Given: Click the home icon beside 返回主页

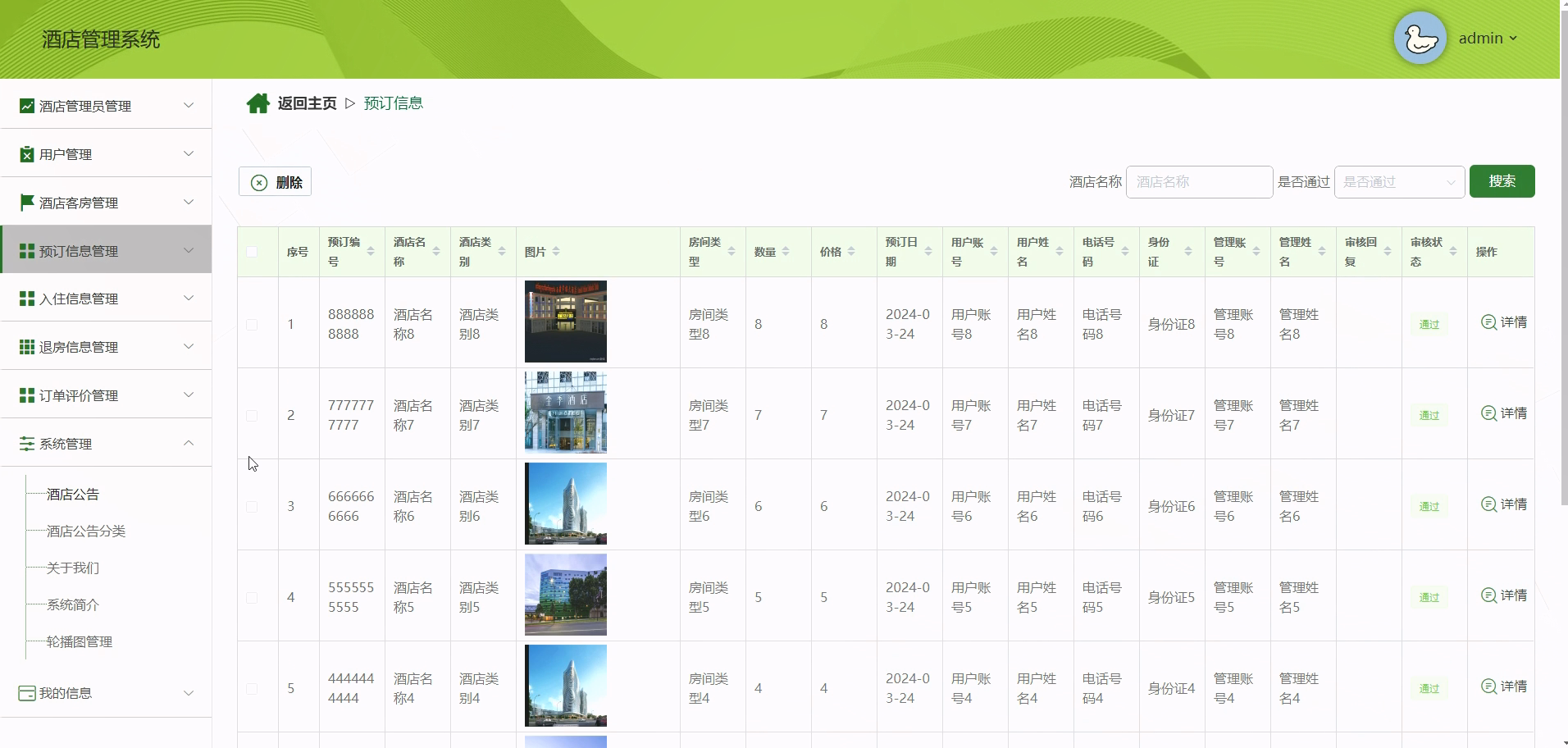Looking at the screenshot, I should tap(258, 103).
